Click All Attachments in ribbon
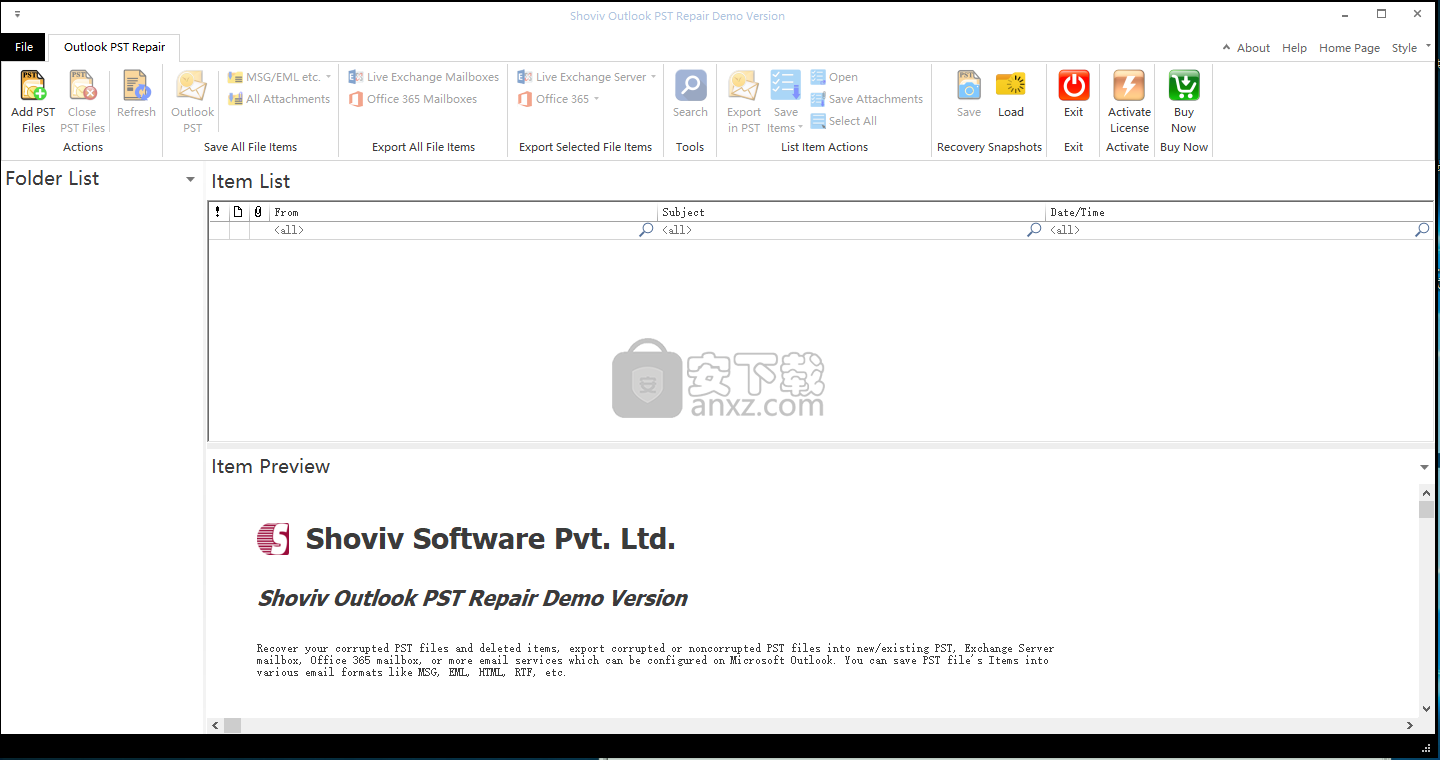1440x760 pixels. pos(279,99)
